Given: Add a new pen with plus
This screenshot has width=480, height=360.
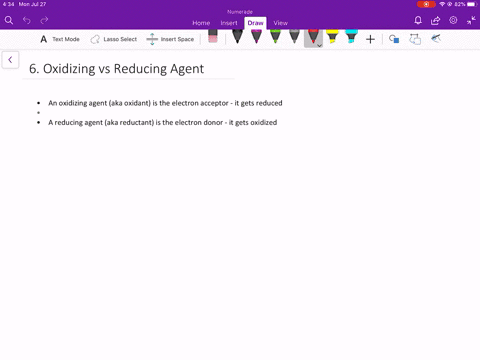Looking at the screenshot, I should pos(370,39).
